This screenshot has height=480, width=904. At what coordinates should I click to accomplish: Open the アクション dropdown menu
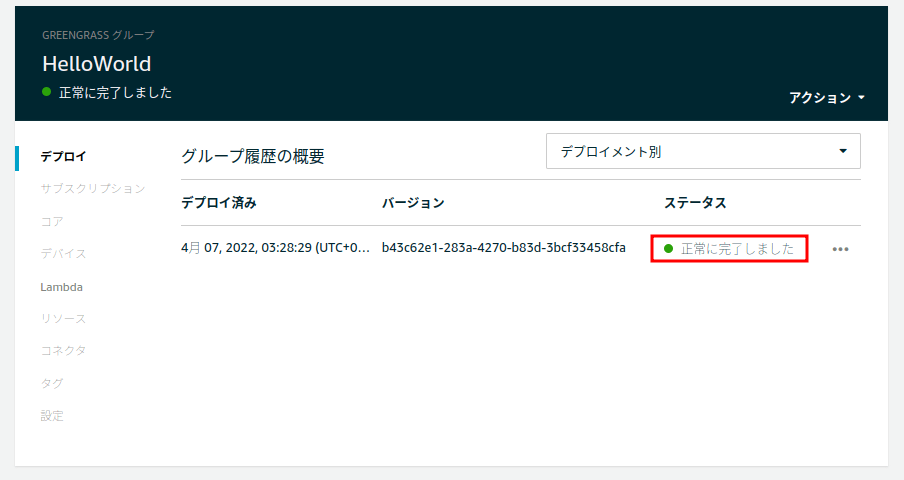[827, 98]
